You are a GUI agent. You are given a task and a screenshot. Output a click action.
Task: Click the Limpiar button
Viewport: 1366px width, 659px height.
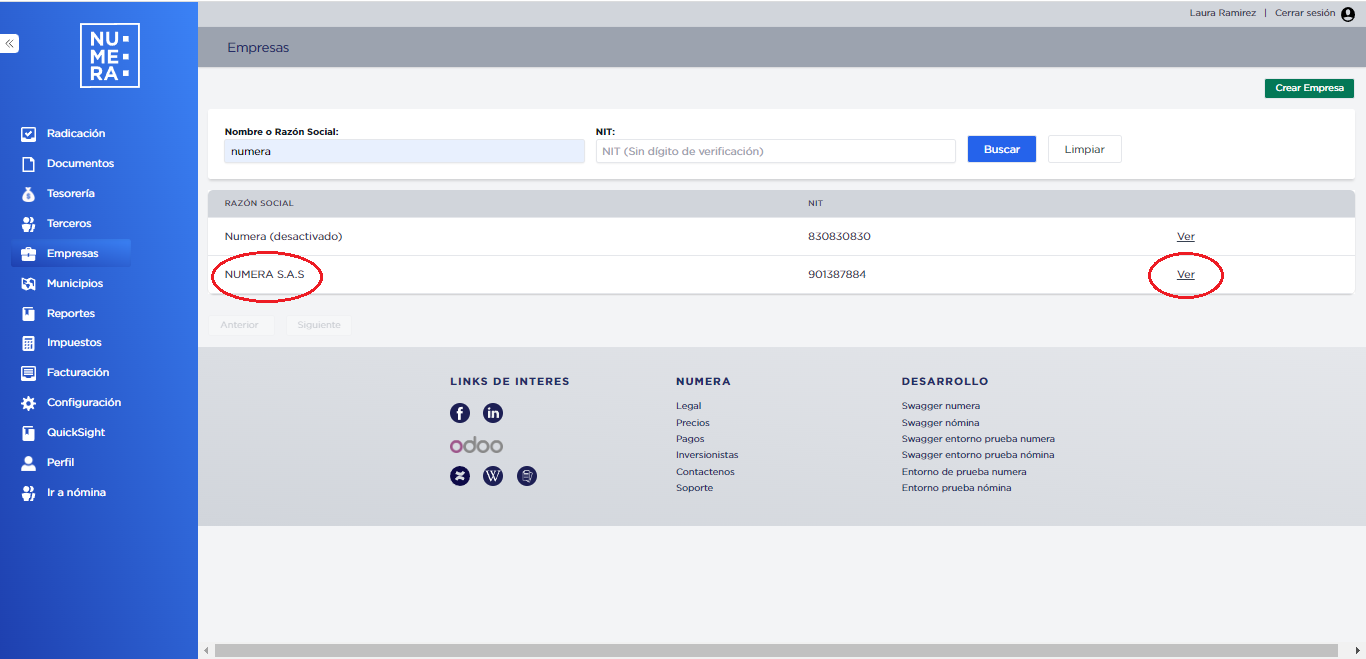pyautogui.click(x=1085, y=149)
